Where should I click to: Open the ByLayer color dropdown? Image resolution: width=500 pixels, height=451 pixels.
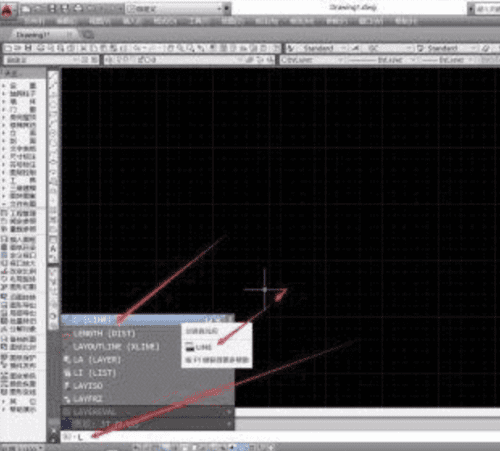(312, 60)
